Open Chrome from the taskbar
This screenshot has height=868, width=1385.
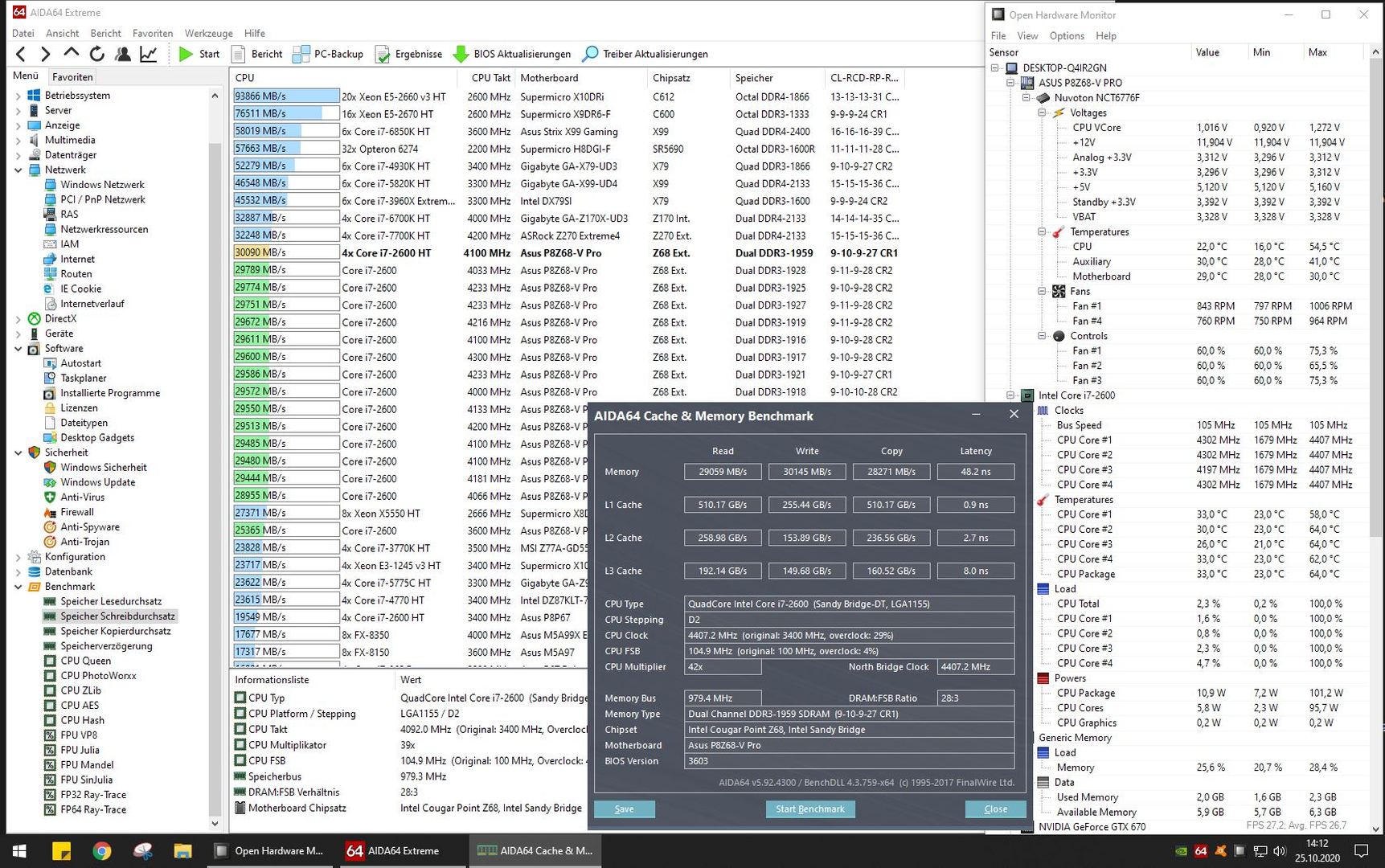point(101,850)
